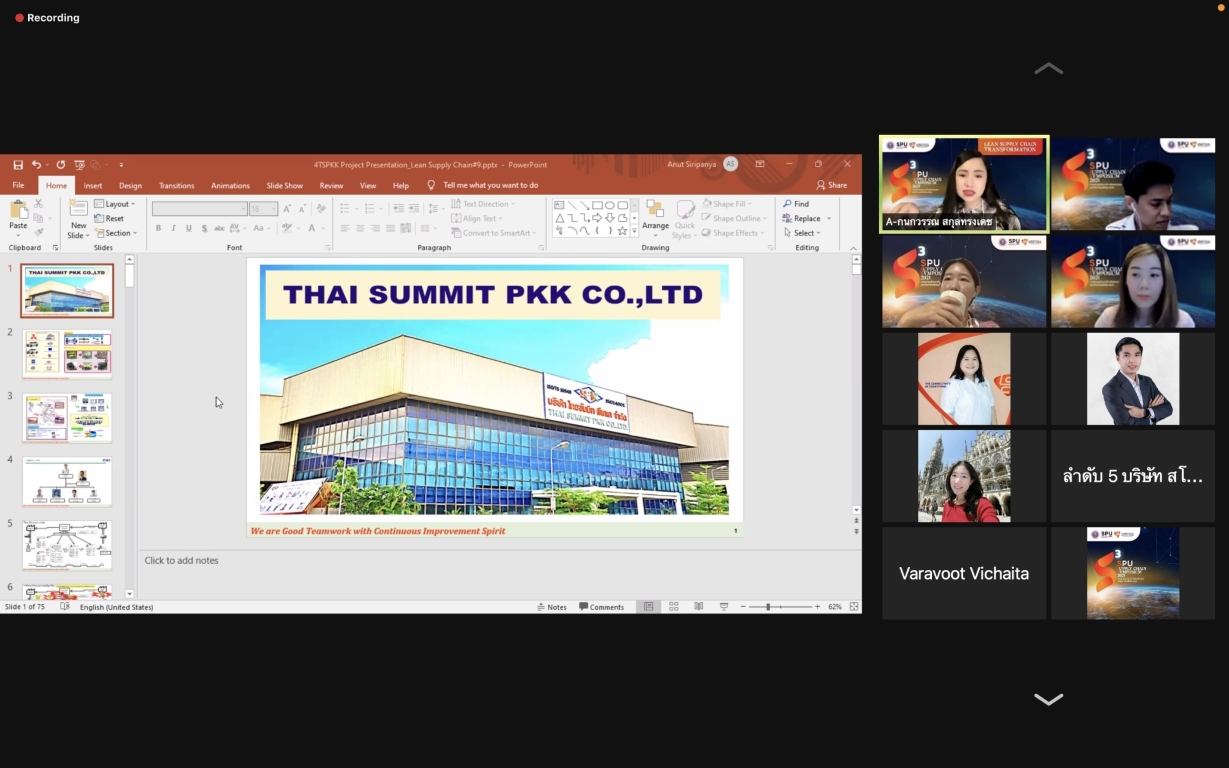Click the Cut scissors icon
Image resolution: width=1229 pixels, height=768 pixels.
(39, 203)
